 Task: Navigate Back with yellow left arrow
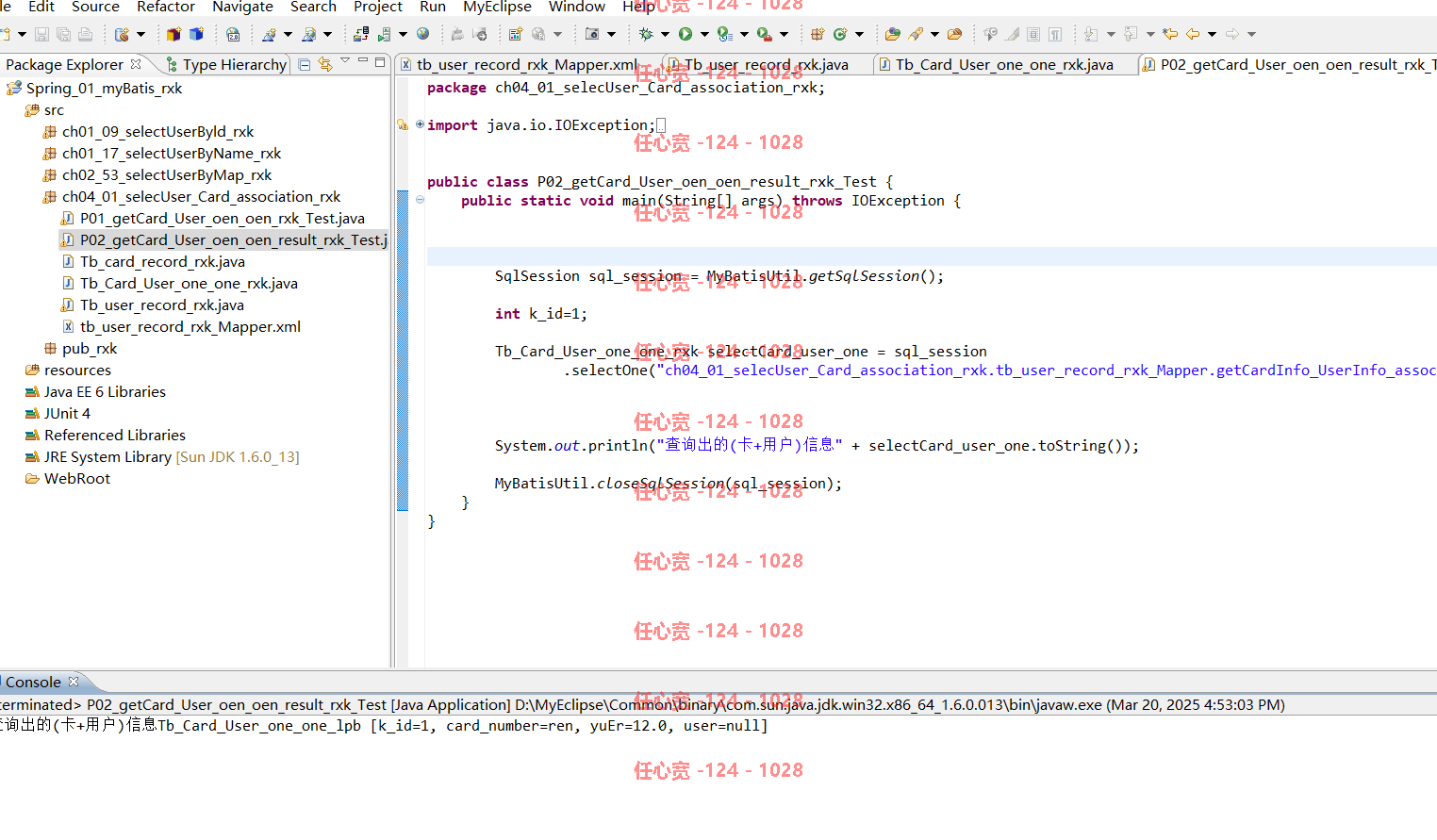pos(1193,34)
